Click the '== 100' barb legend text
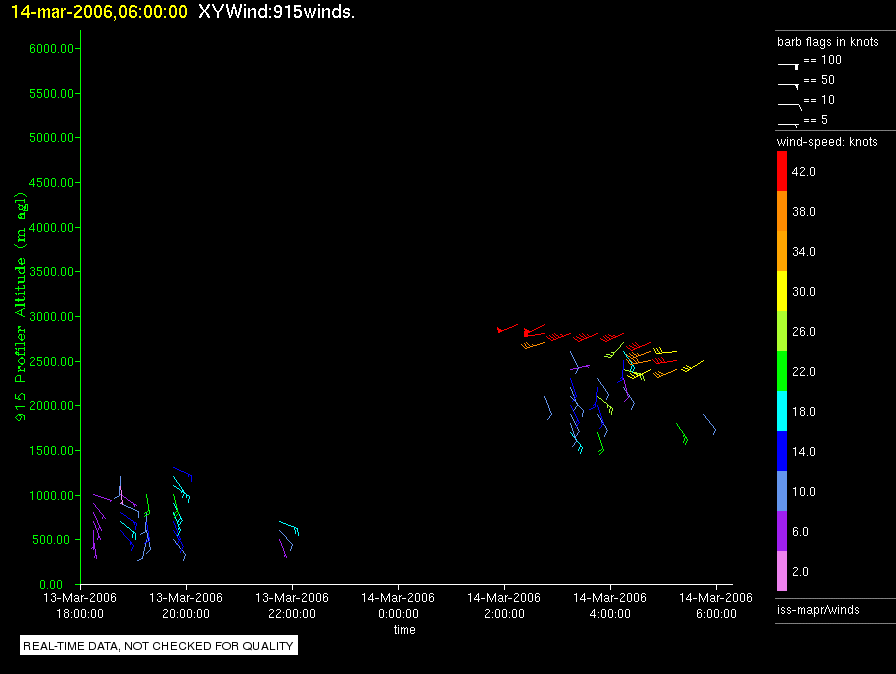This screenshot has width=896, height=674. click(822, 60)
